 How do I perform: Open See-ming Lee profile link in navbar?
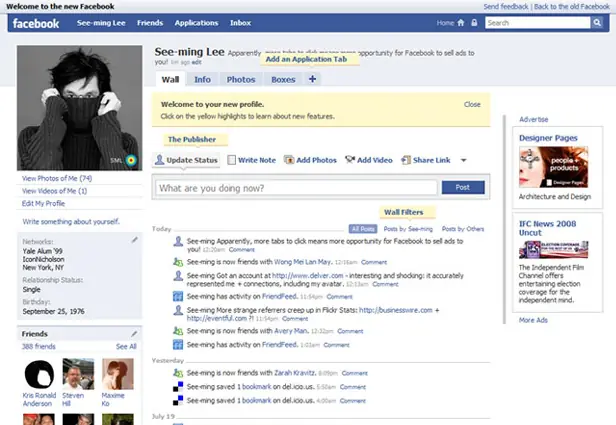(x=101, y=23)
